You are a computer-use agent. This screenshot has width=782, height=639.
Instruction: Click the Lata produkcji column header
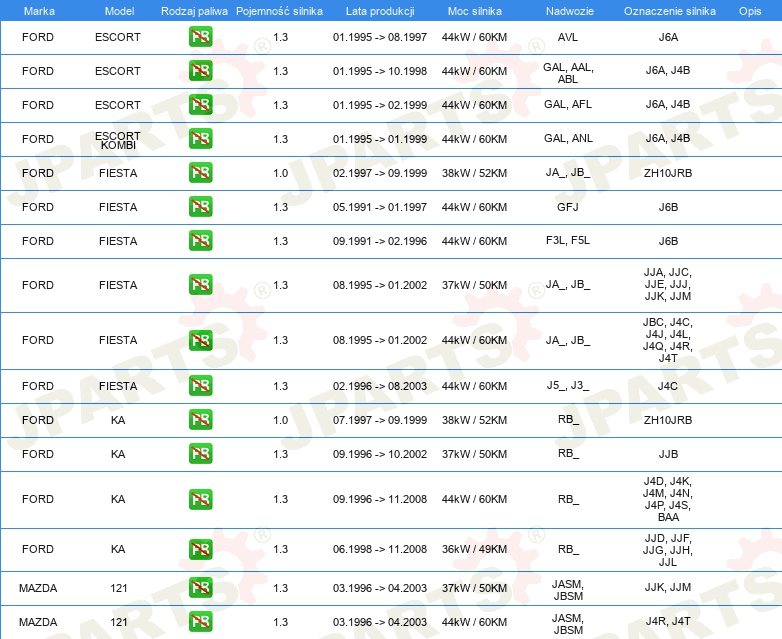tap(380, 11)
